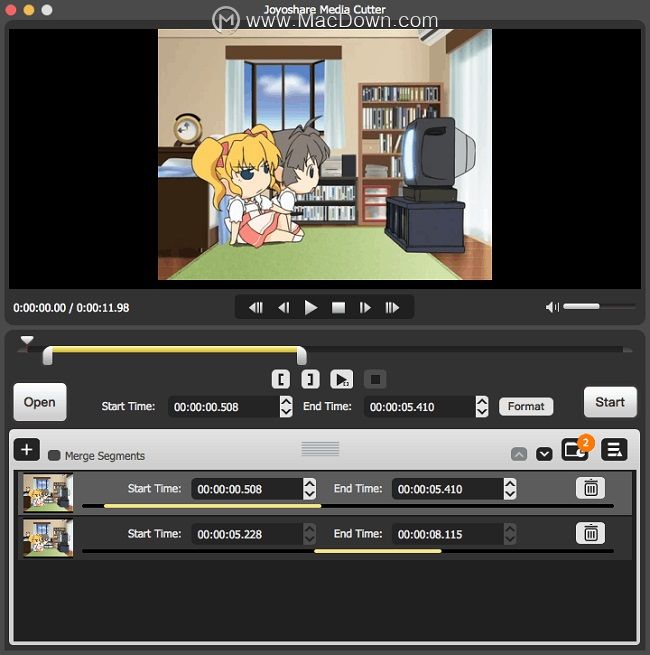Increase main End Time stepper
Viewport: 650px width, 655px height.
tap(482, 402)
